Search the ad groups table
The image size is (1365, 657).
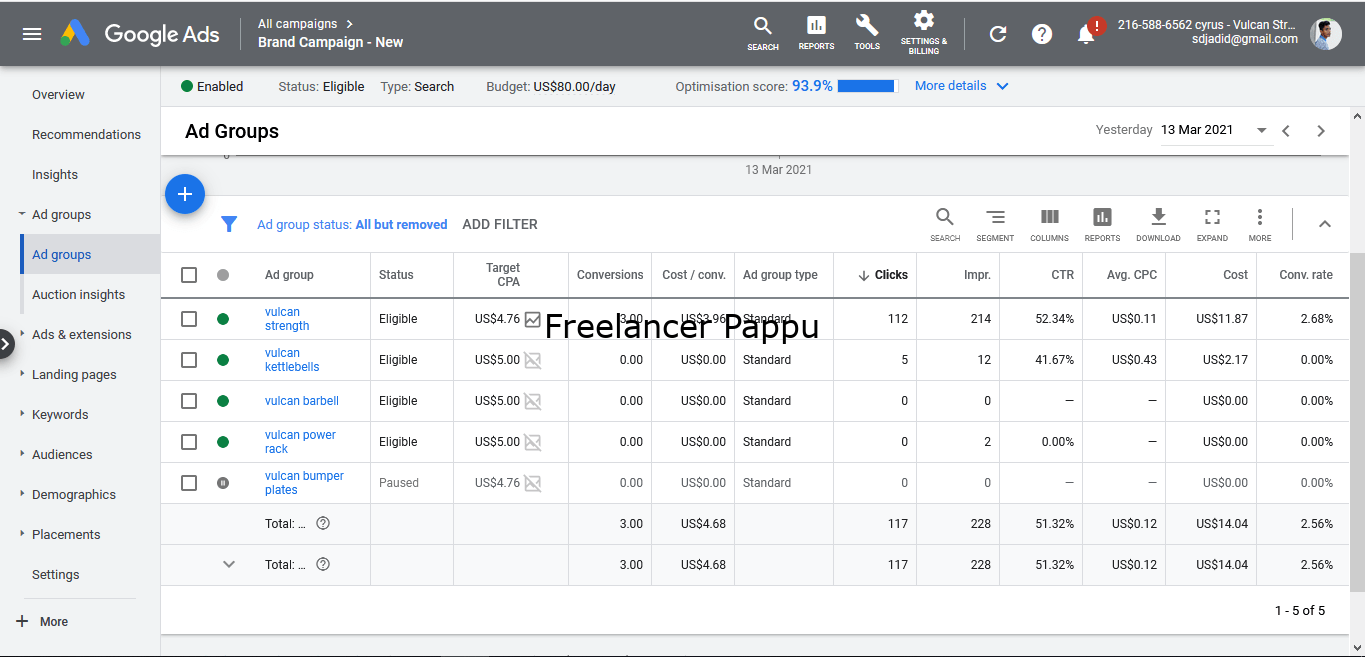[945, 224]
